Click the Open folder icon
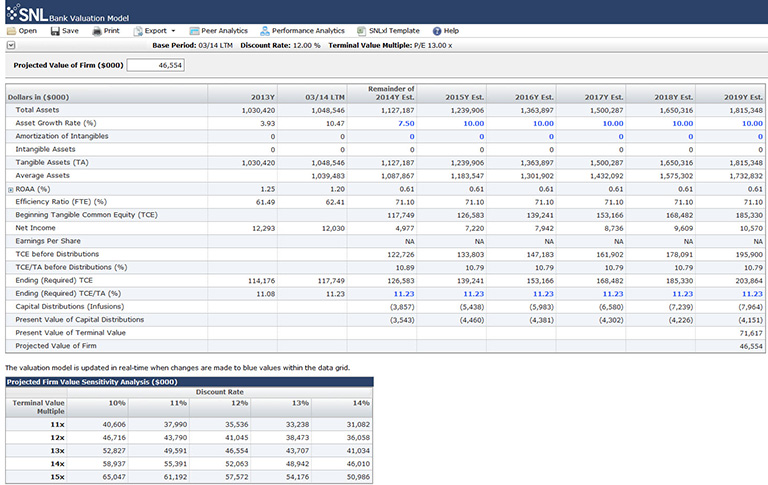Viewport: 768px width, 485px height. [11, 31]
